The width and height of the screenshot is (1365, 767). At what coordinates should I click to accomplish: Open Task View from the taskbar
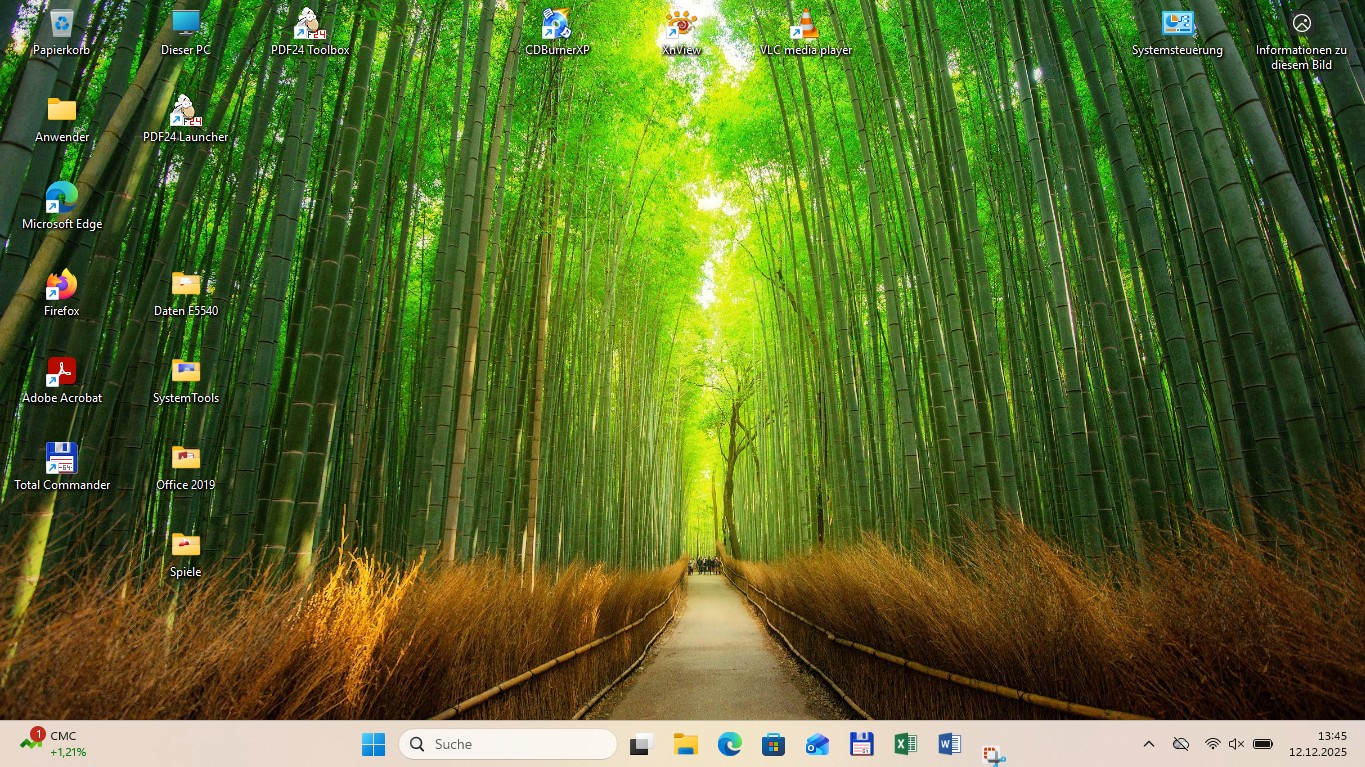pos(641,744)
